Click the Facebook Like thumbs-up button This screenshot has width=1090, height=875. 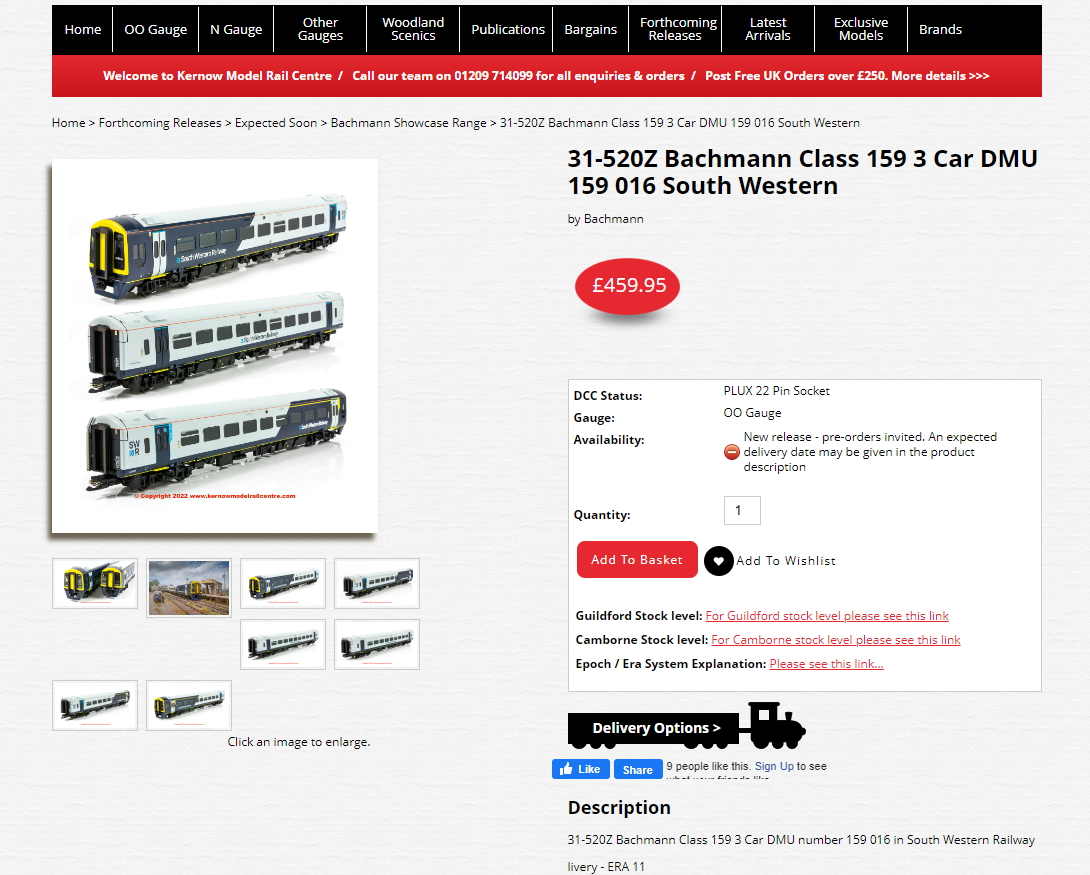click(580, 769)
